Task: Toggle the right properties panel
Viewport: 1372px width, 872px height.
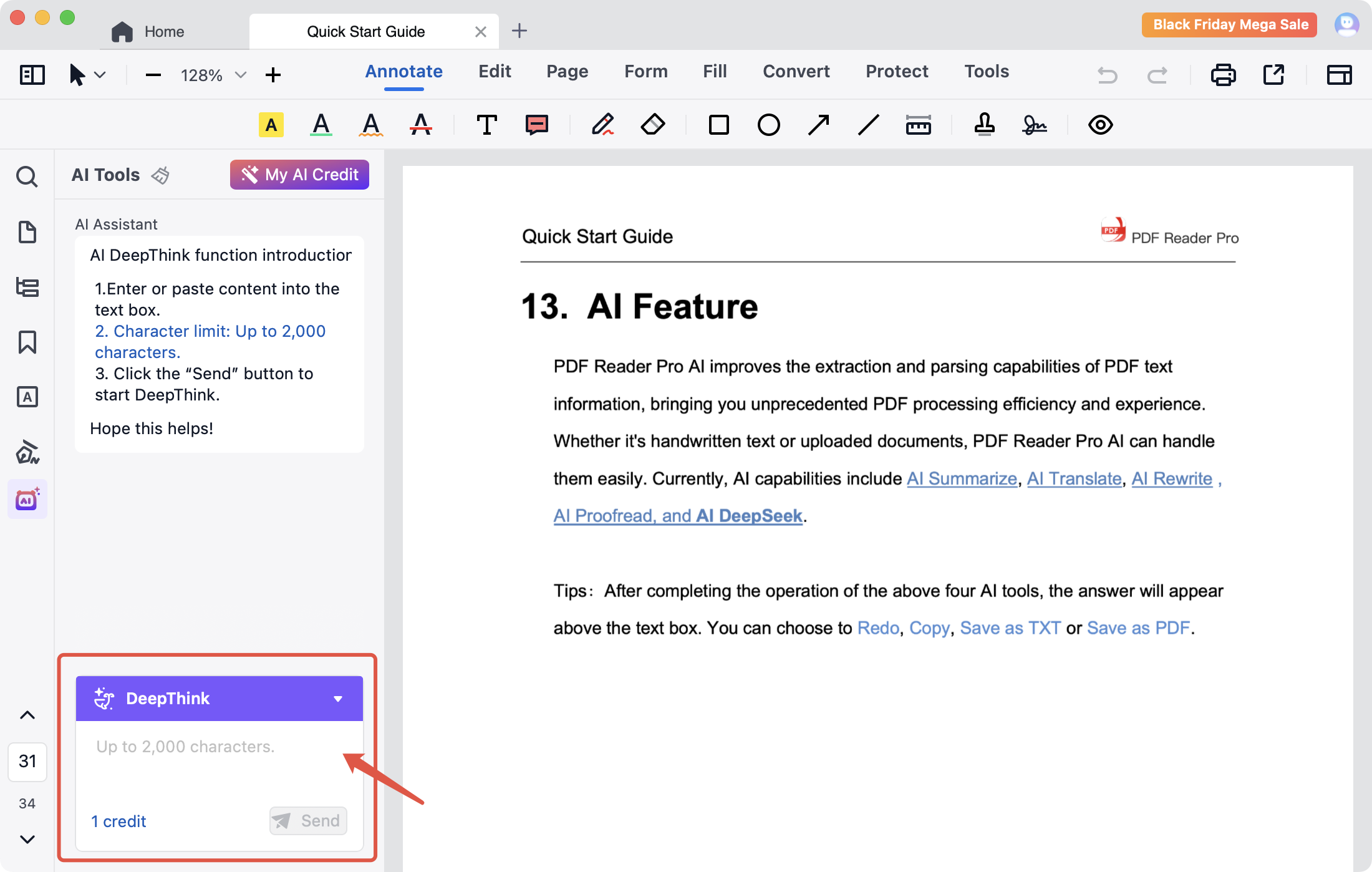Action: pos(1339,75)
